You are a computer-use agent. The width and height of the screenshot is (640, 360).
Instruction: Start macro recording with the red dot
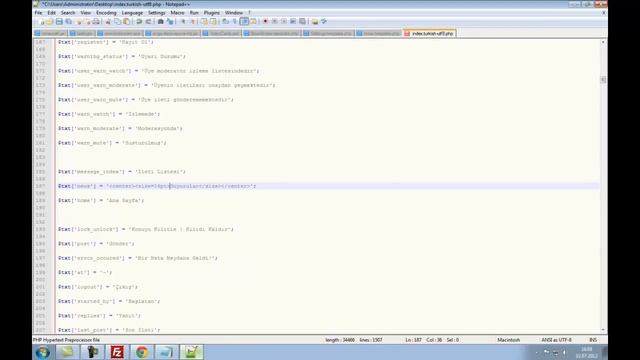click(266, 21)
